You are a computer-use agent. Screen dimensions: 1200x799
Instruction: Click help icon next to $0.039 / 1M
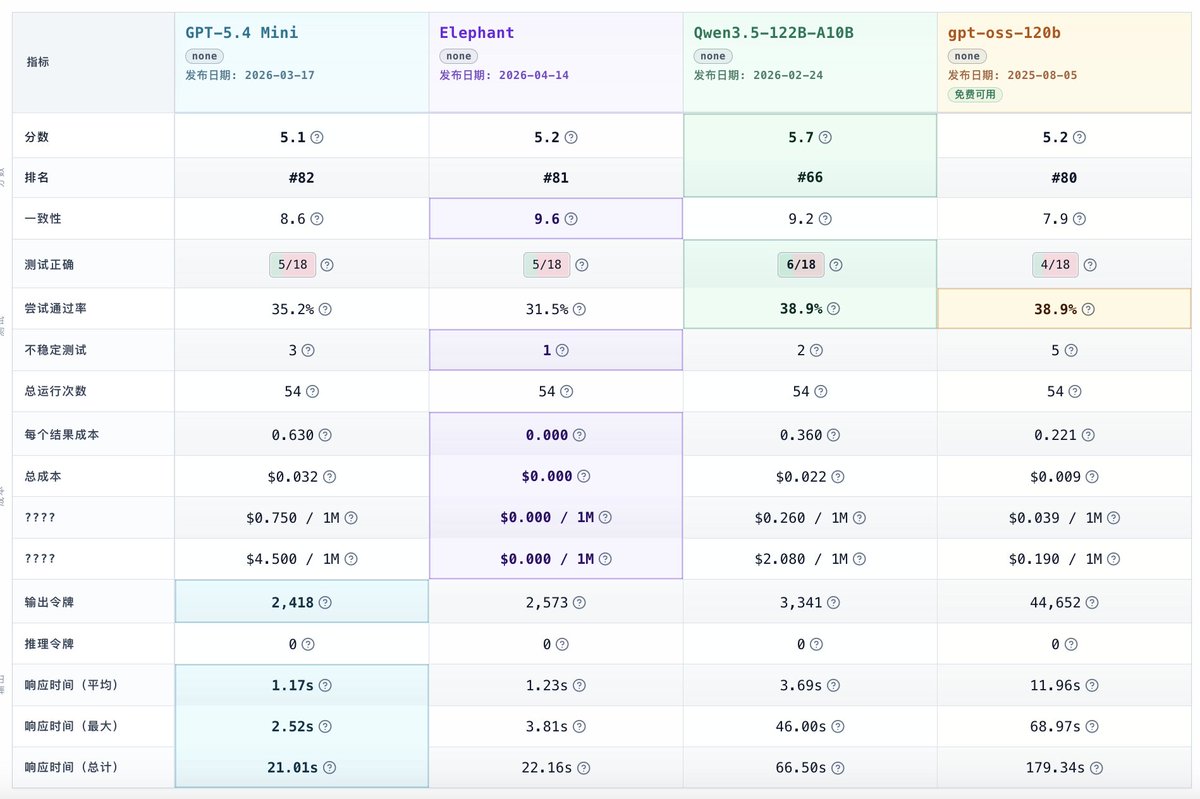(1113, 518)
